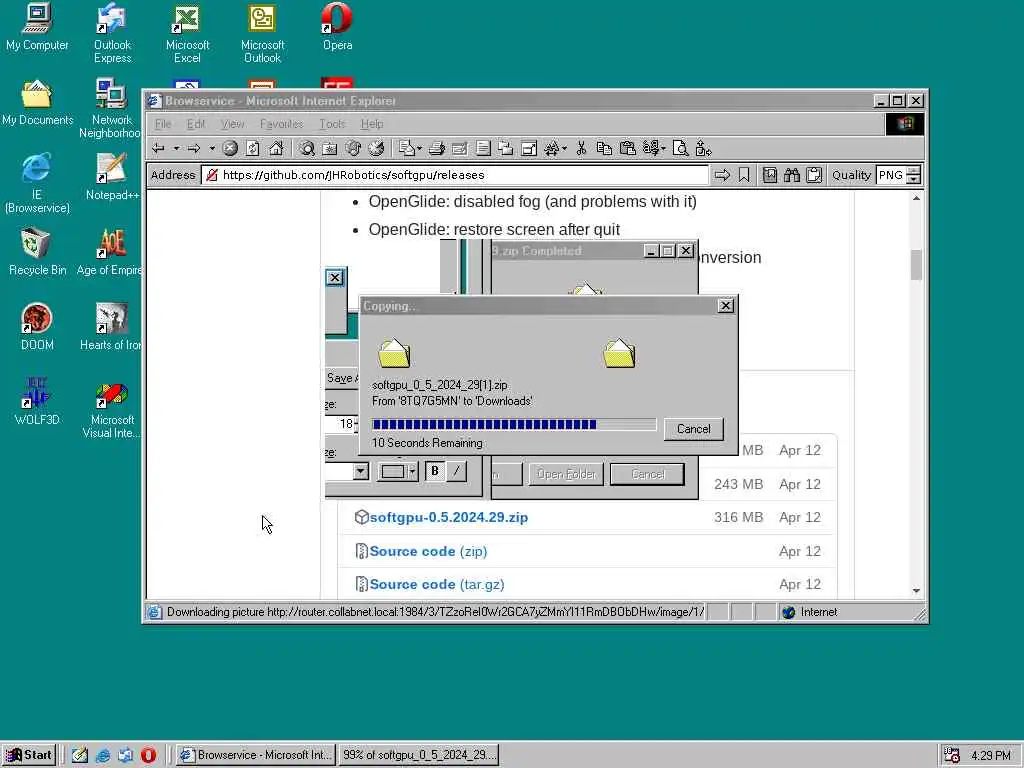Open the Favorites menu
This screenshot has height=768, width=1024.
click(281, 124)
